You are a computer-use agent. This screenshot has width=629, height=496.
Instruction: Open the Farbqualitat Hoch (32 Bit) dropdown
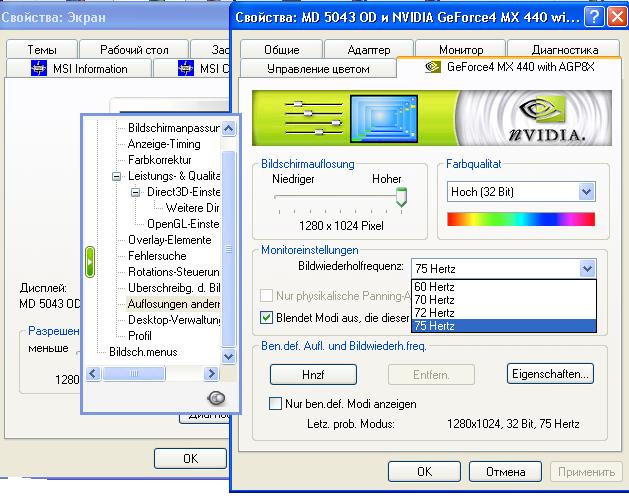(x=521, y=192)
